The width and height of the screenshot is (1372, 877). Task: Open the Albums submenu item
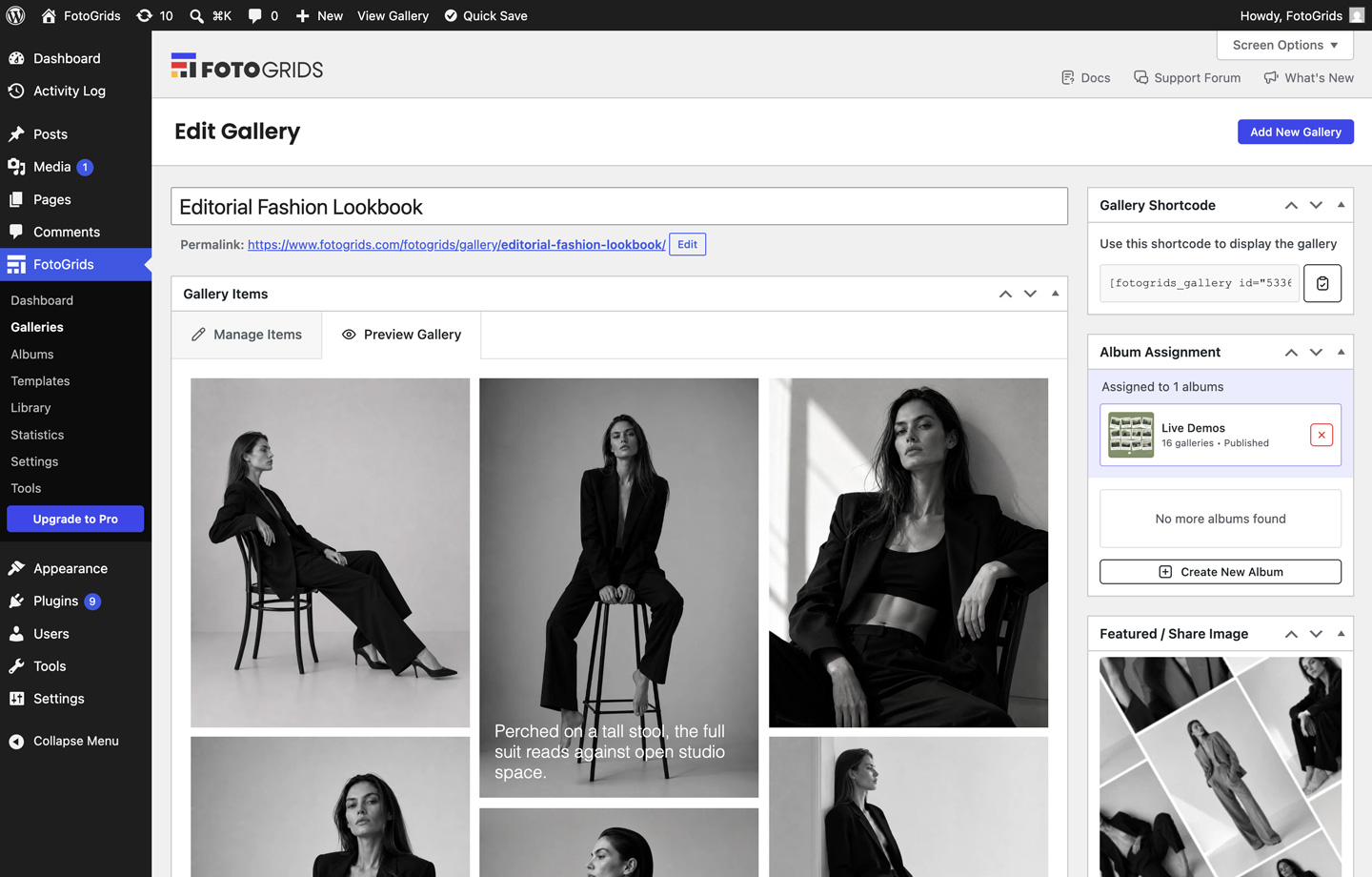point(32,354)
